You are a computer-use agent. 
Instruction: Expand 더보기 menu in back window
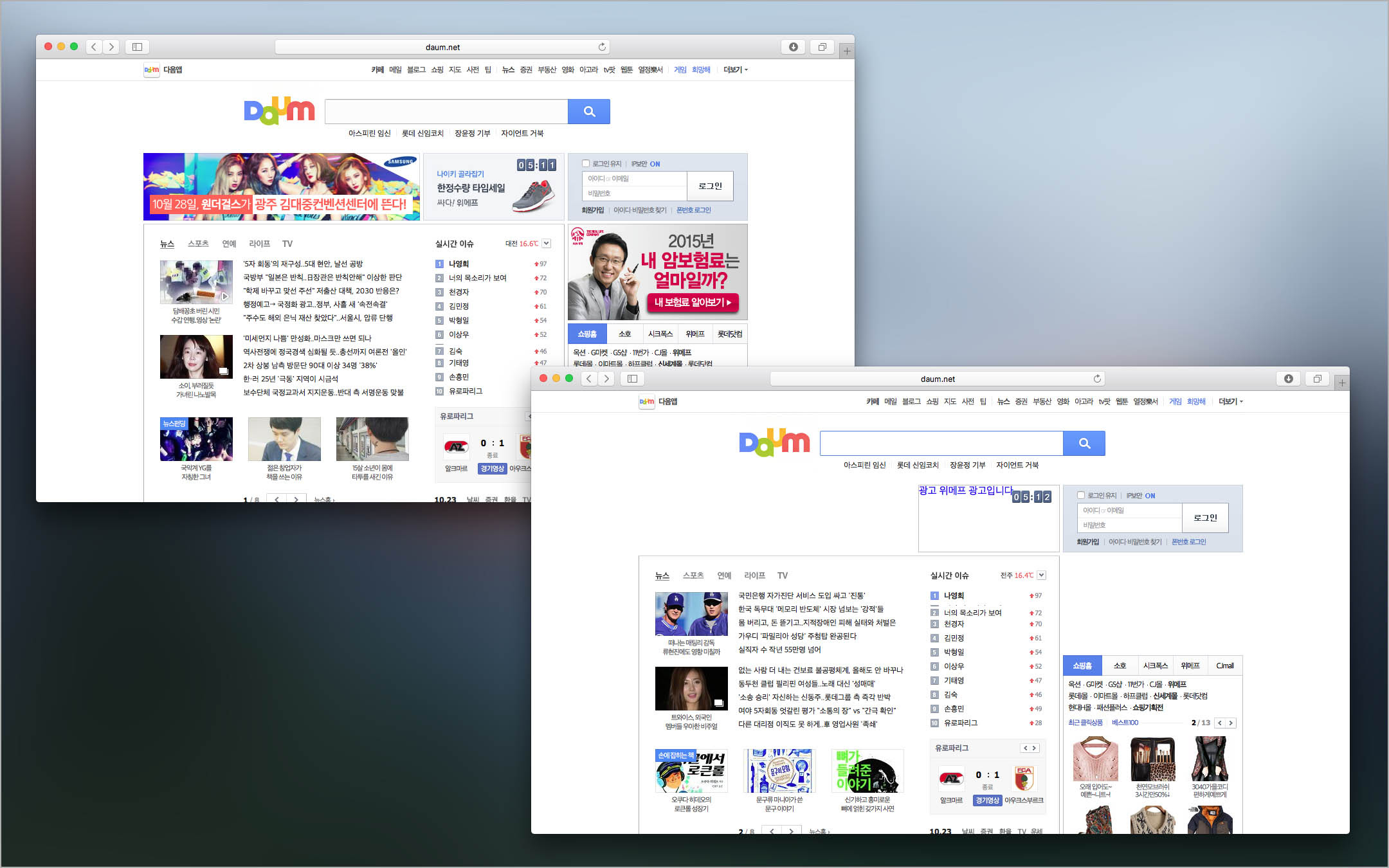point(735,69)
